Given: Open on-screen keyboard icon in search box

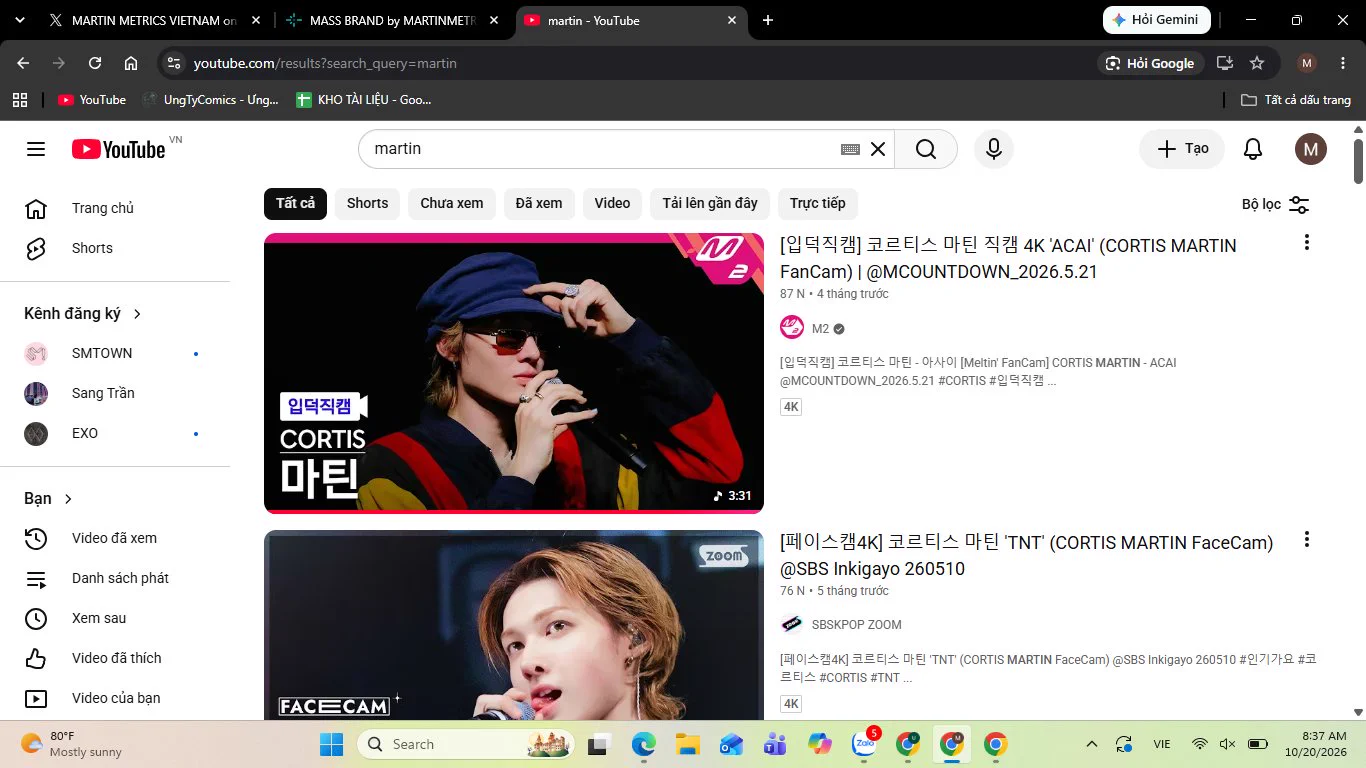Looking at the screenshot, I should pyautogui.click(x=850, y=149).
